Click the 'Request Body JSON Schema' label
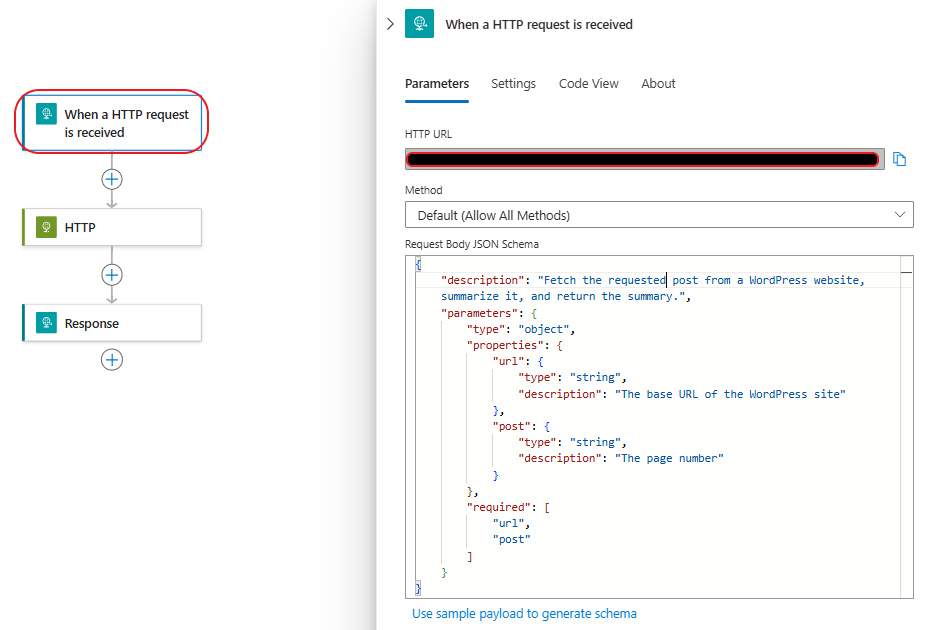 click(x=472, y=244)
